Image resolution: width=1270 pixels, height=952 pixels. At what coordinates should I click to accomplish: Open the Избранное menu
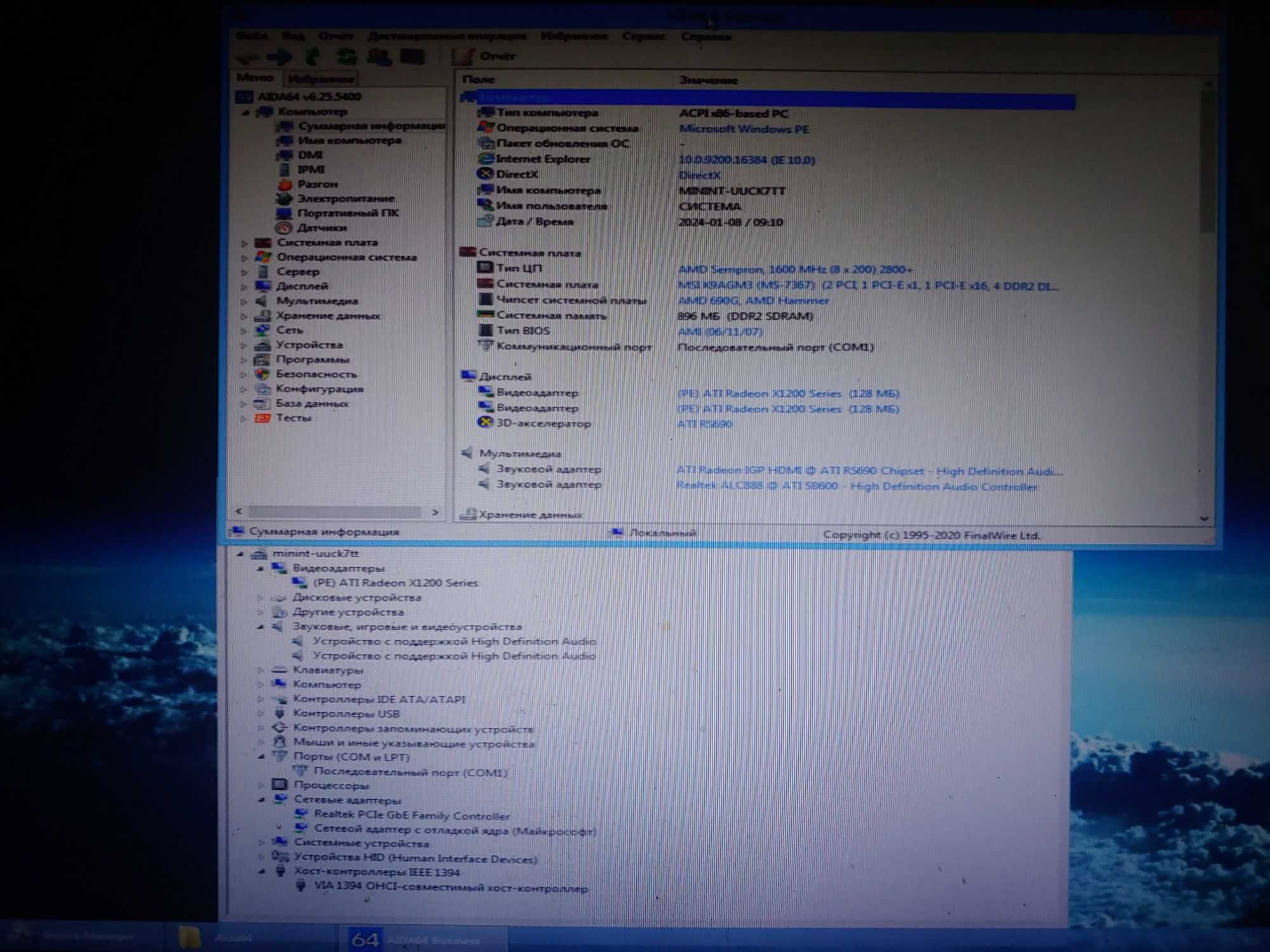point(574,36)
